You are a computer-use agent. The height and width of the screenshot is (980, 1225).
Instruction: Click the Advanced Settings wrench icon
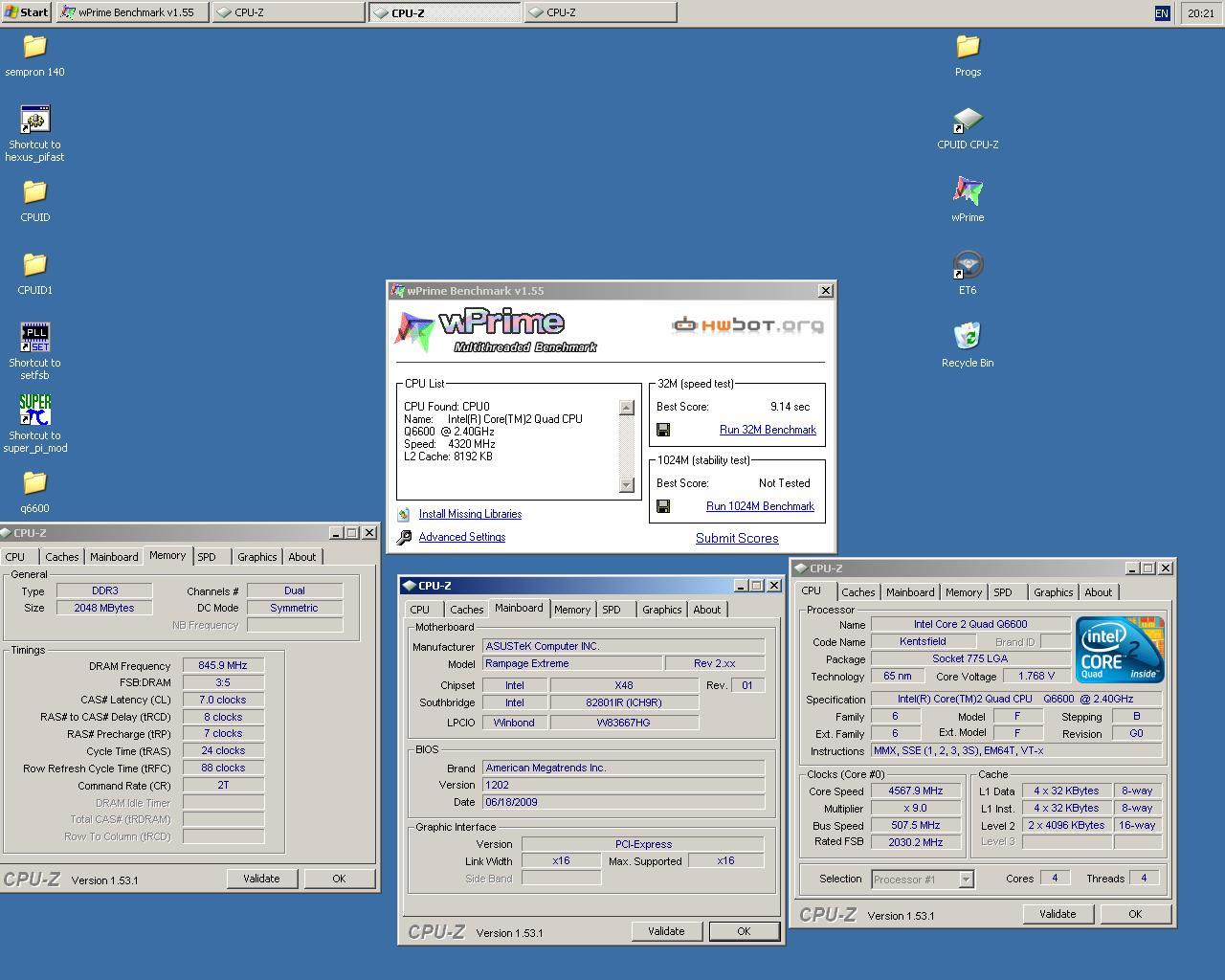(404, 537)
